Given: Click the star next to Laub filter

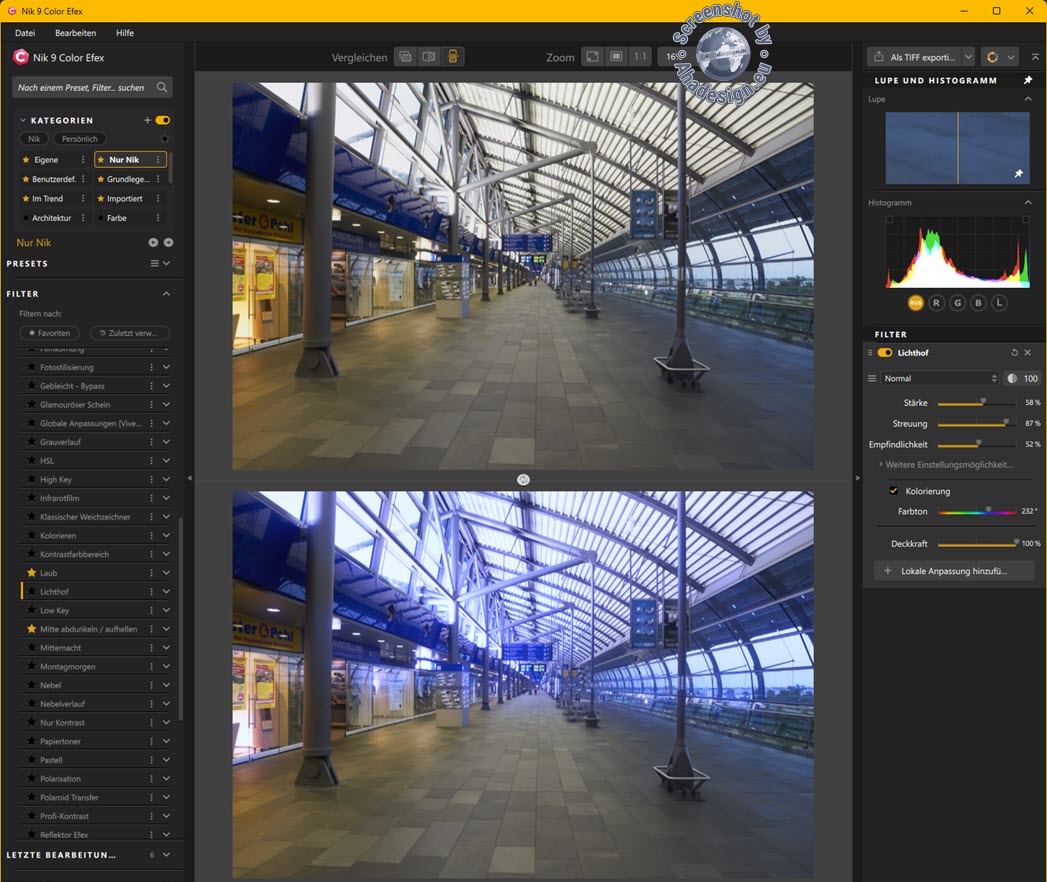Looking at the screenshot, I should pyautogui.click(x=32, y=573).
